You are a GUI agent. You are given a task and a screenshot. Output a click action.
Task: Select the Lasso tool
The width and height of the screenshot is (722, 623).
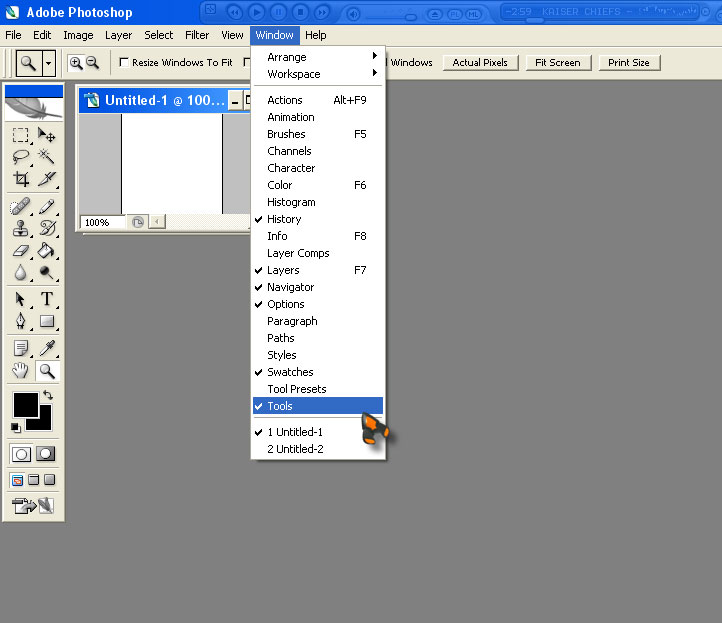20,157
